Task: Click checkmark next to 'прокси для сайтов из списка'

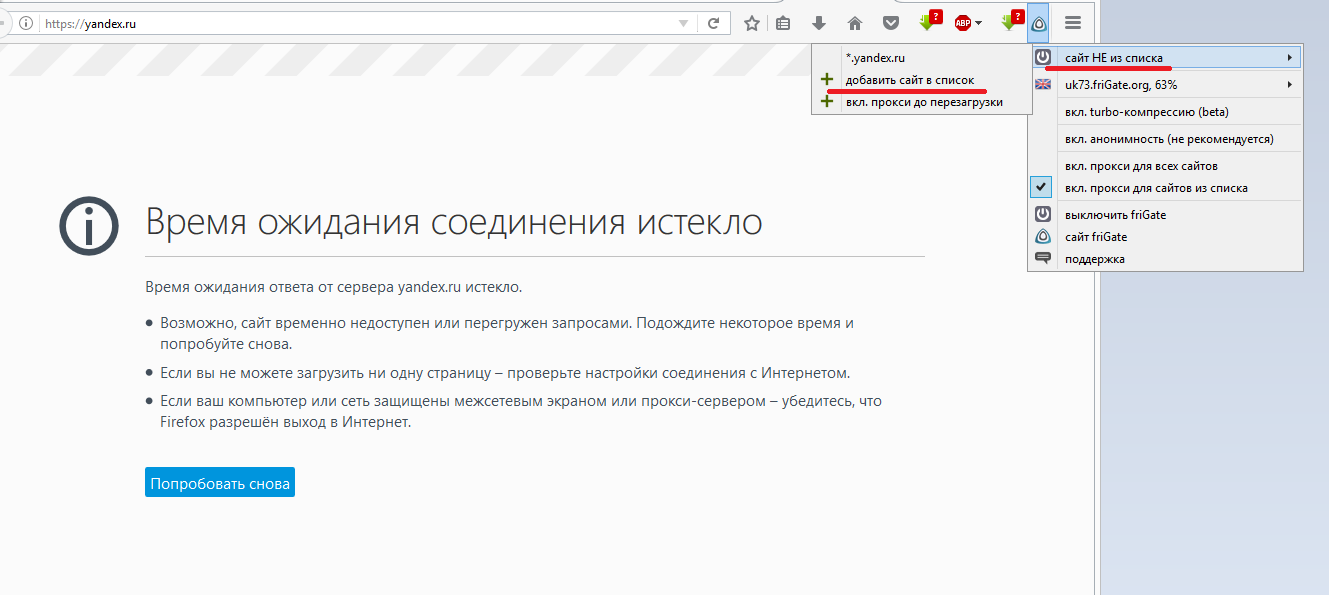Action: tap(1042, 187)
